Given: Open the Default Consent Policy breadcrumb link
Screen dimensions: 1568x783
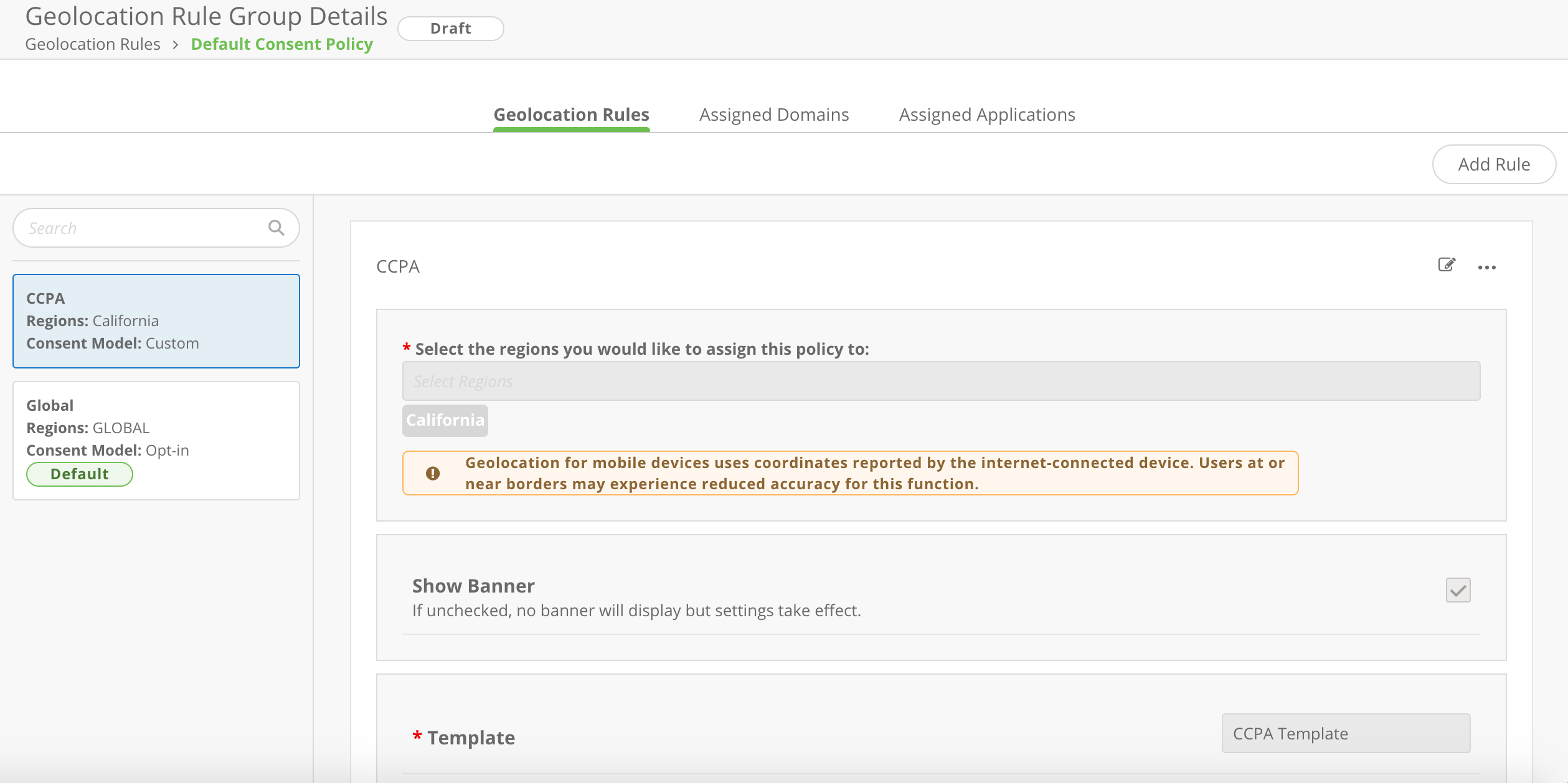Looking at the screenshot, I should [281, 44].
